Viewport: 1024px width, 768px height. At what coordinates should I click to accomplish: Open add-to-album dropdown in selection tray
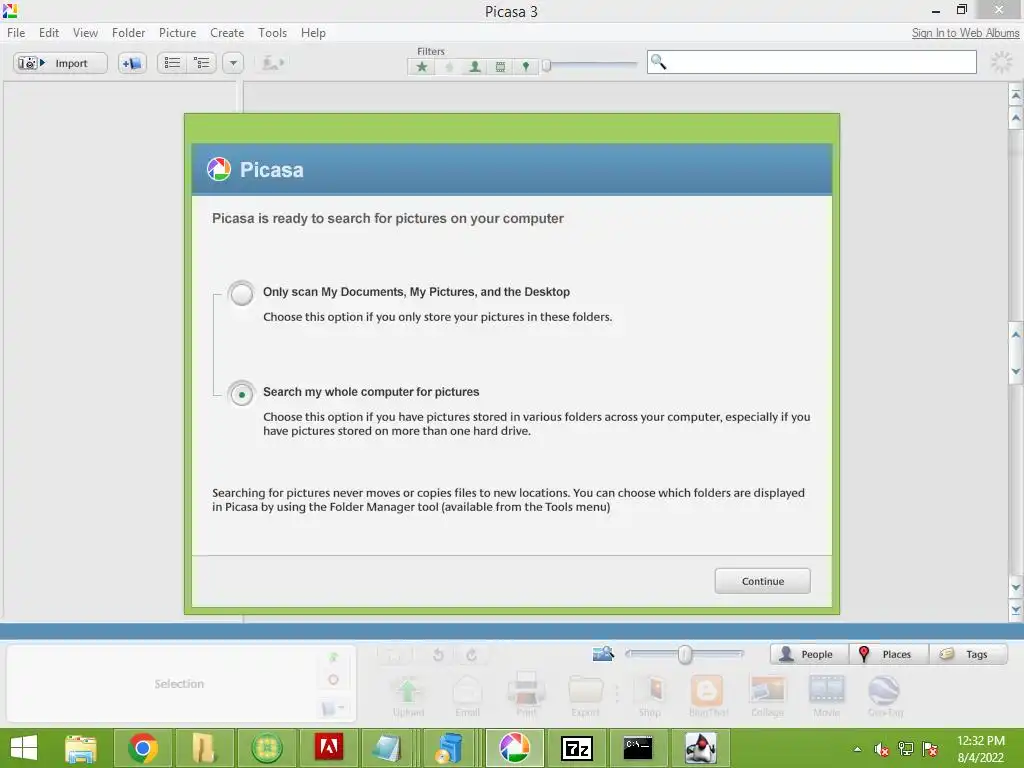pos(333,707)
